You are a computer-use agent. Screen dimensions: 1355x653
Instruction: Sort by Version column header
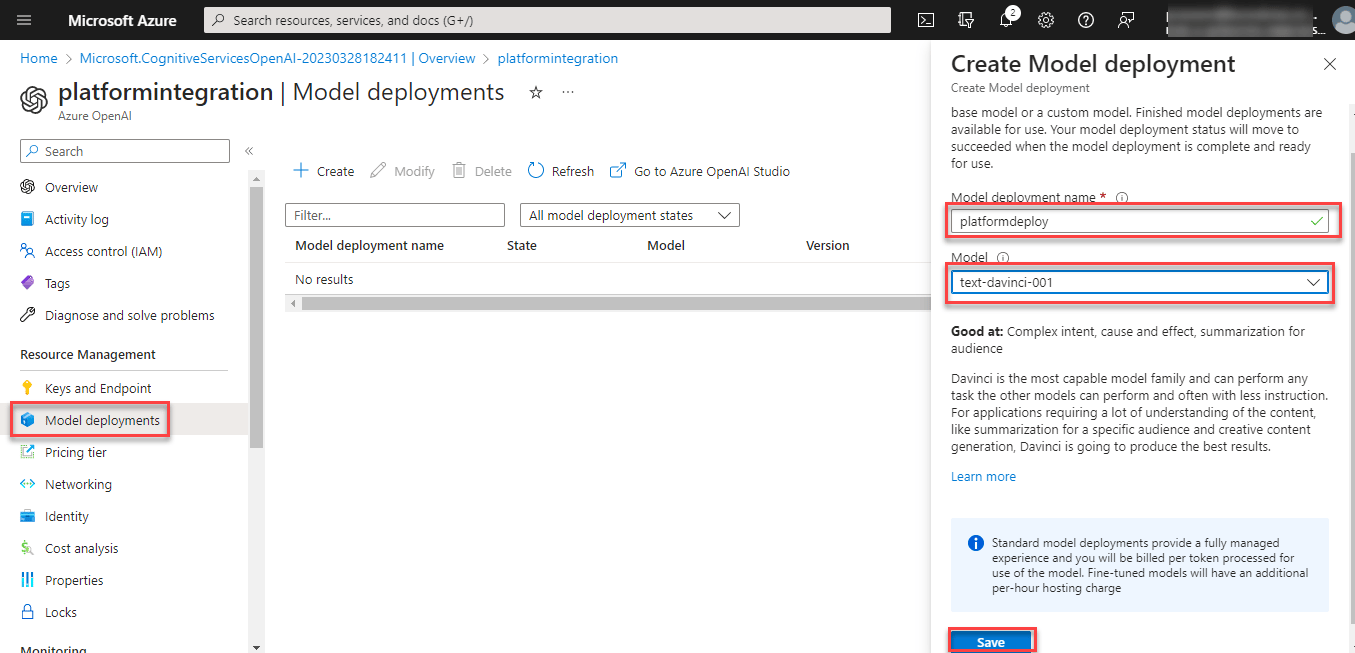(828, 245)
